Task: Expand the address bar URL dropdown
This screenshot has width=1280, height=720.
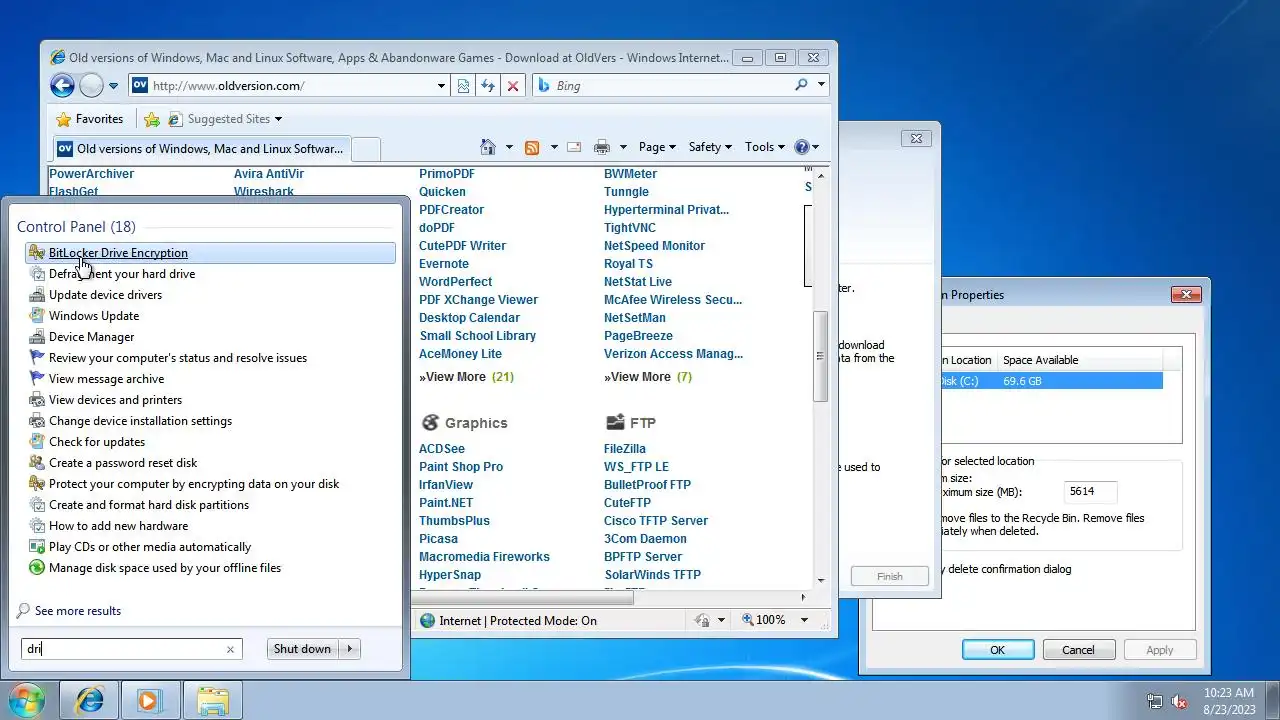Action: tap(441, 86)
